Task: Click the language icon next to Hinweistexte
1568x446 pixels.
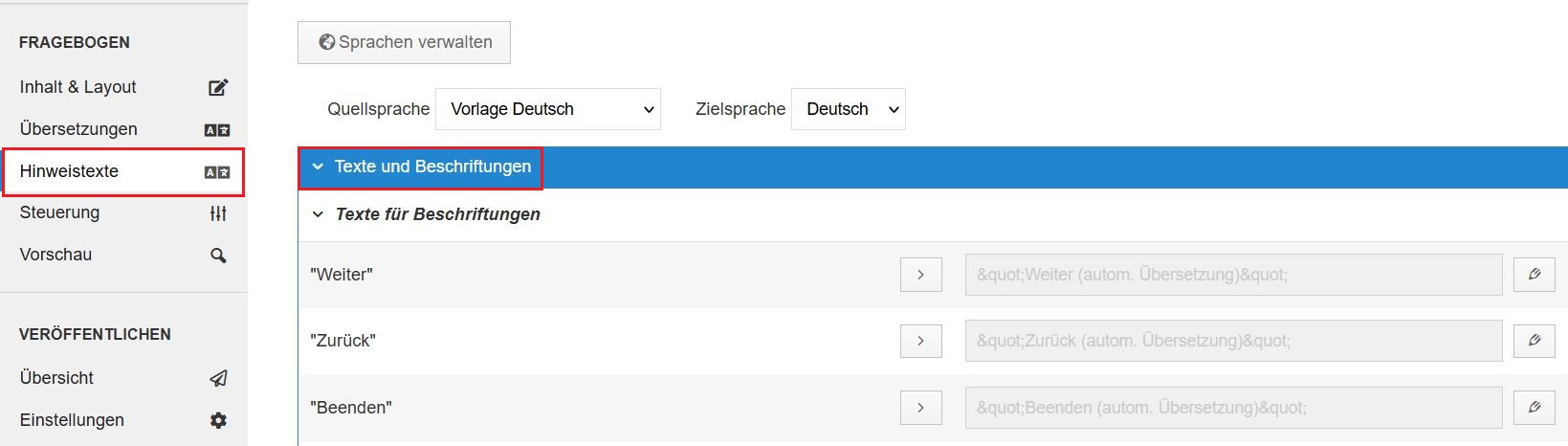Action: [x=217, y=172]
